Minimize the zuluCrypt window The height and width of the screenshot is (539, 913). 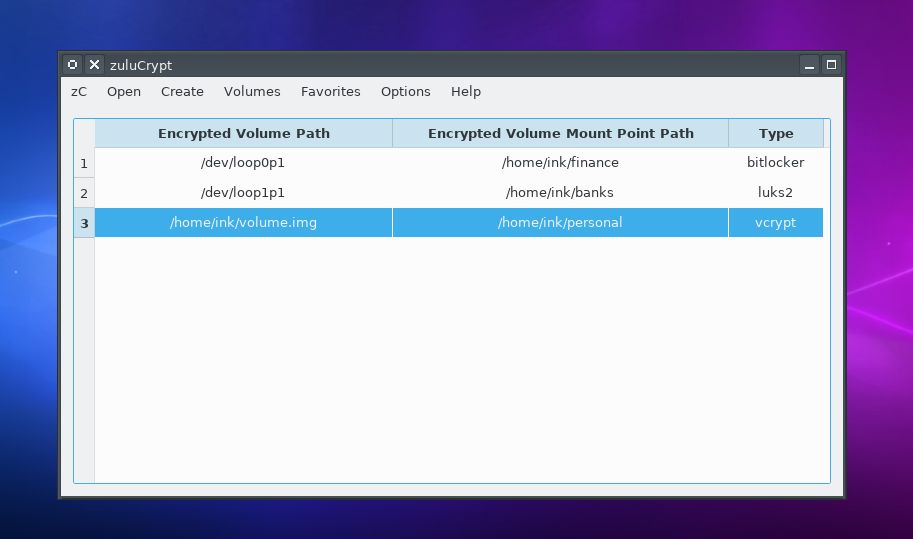(810, 65)
